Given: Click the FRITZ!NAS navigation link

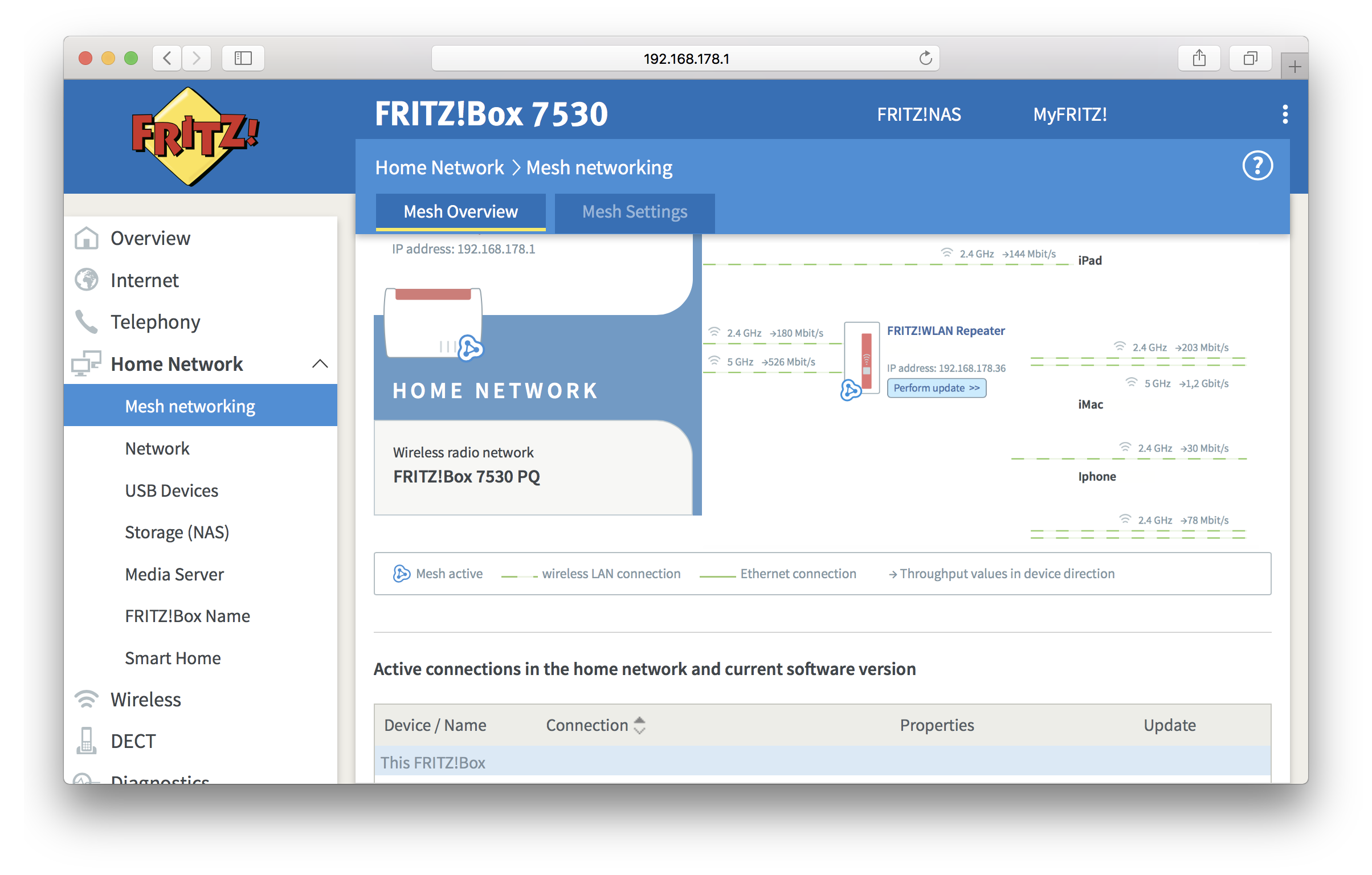Looking at the screenshot, I should (919, 114).
